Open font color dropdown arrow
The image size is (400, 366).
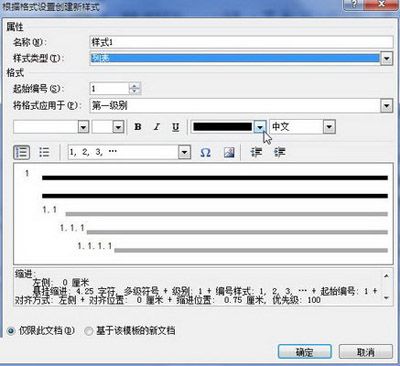point(260,127)
